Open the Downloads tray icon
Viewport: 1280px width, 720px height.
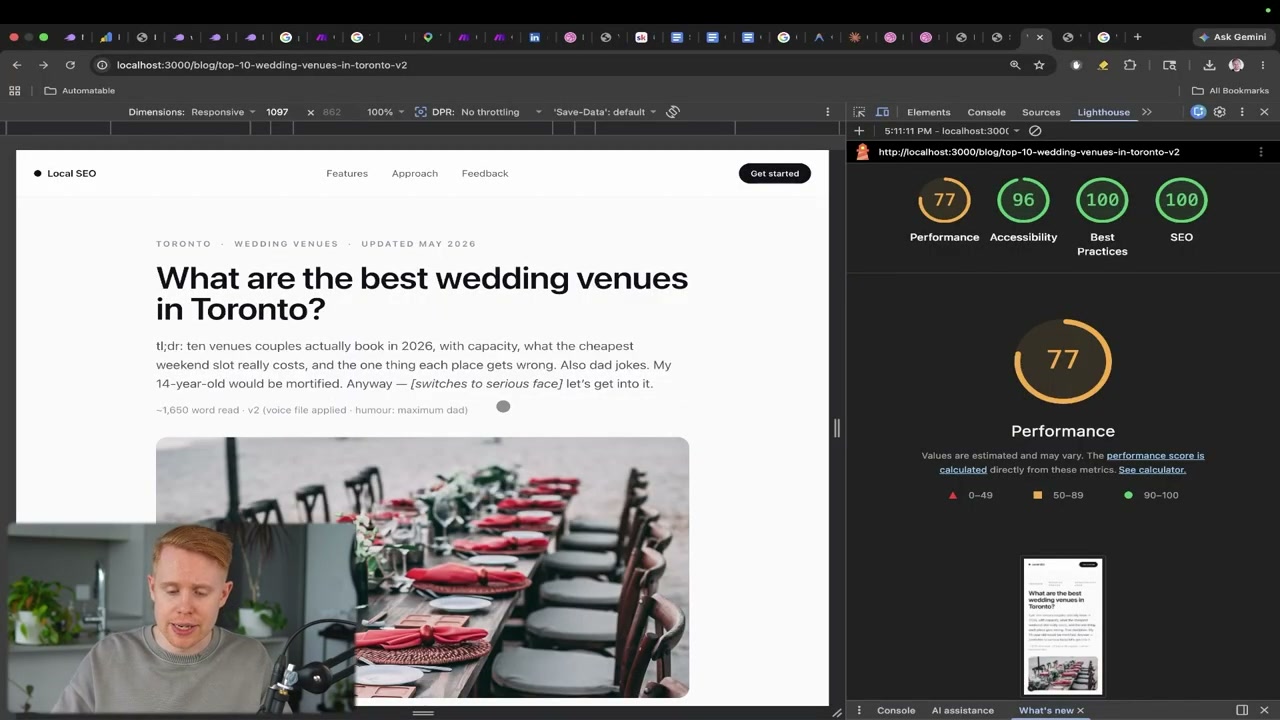[1209, 65]
